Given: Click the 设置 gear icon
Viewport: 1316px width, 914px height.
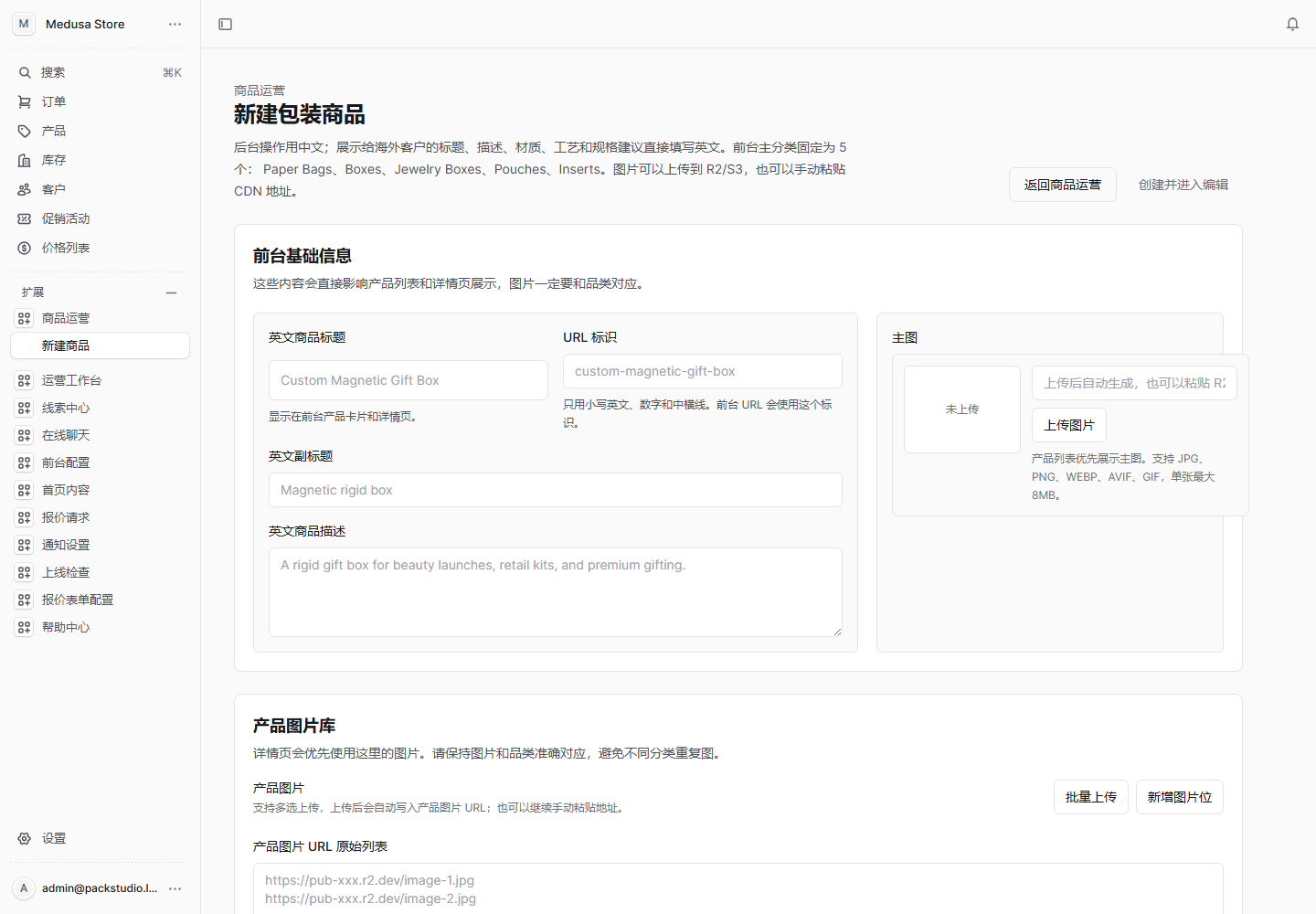Looking at the screenshot, I should click(x=25, y=838).
